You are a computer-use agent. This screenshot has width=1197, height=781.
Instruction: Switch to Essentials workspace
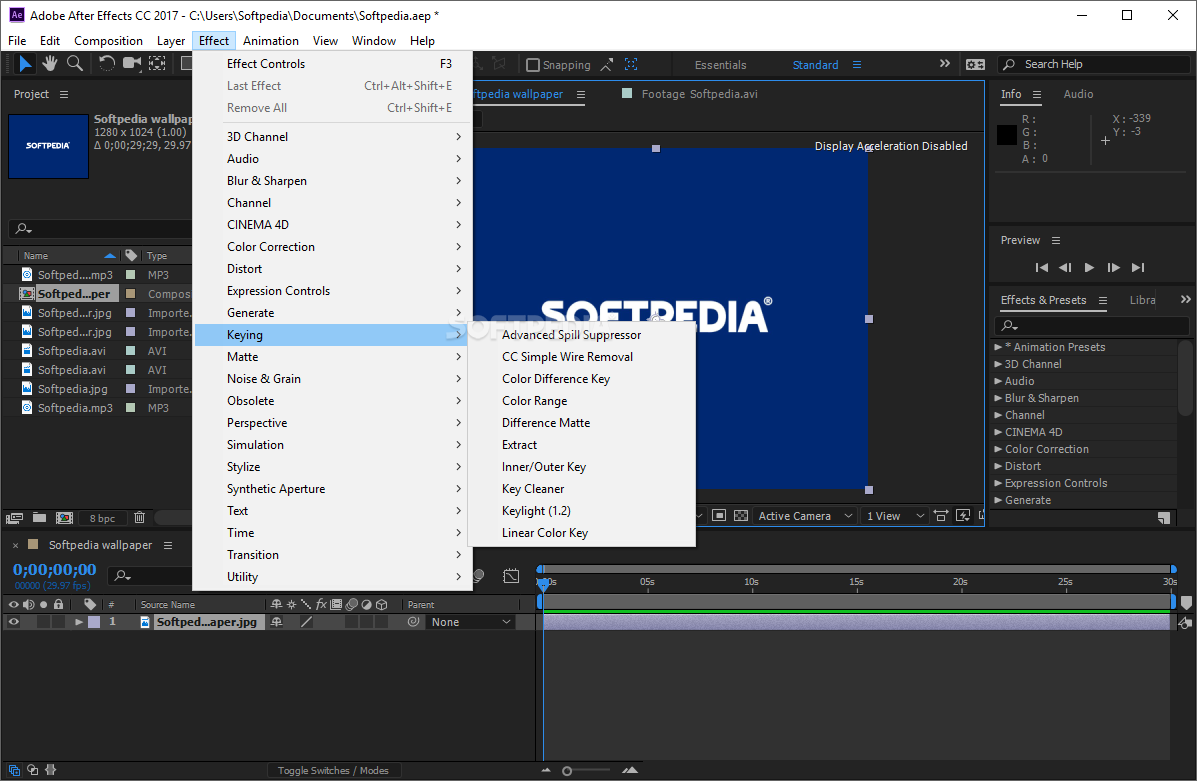(720, 65)
